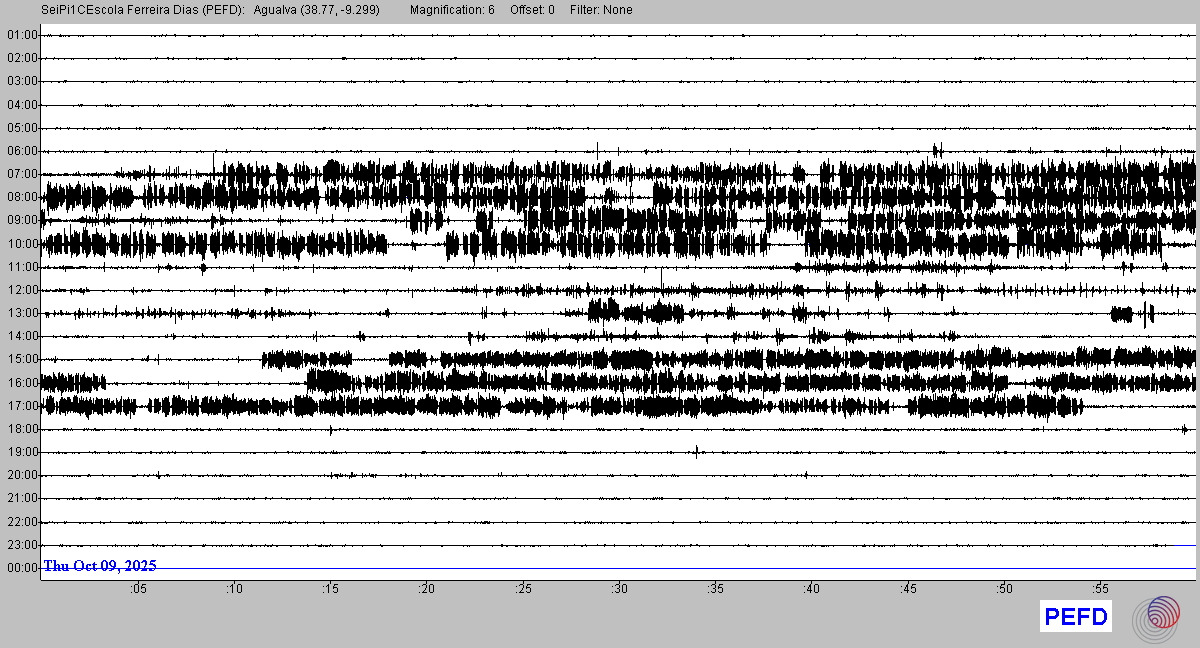The image size is (1200, 648).
Task: Click the :45 minute axis tick
Action: pyautogui.click(x=908, y=589)
